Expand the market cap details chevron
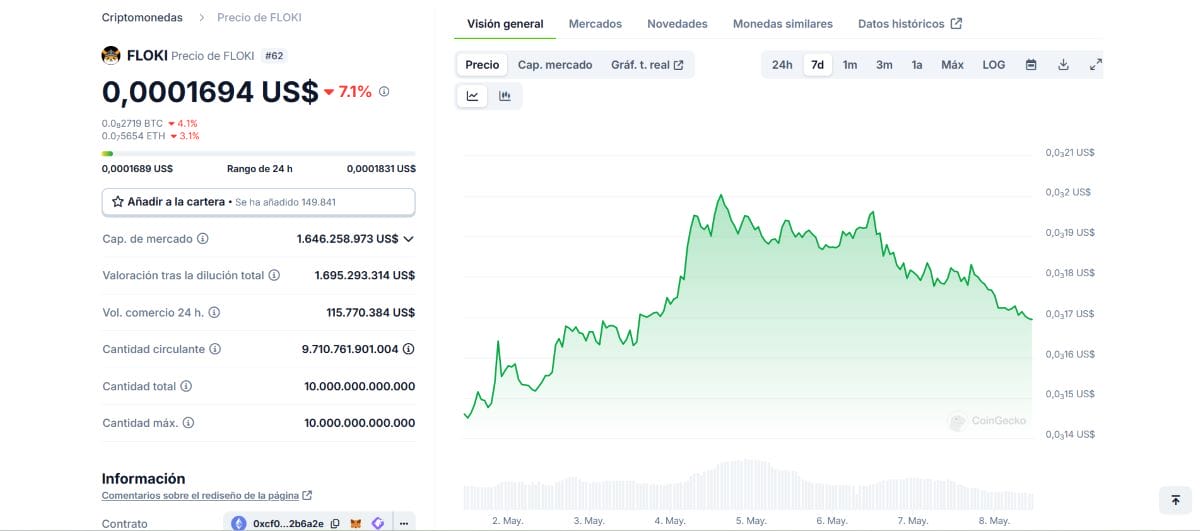The image size is (1200, 531). (408, 239)
